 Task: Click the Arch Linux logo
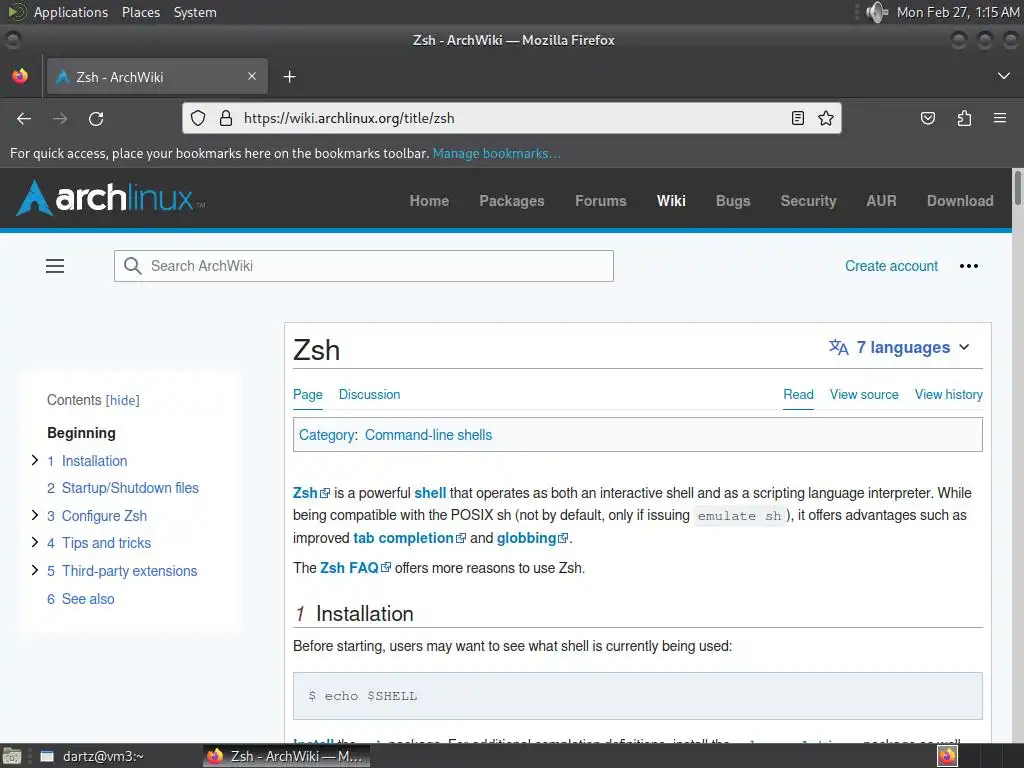[x=110, y=198]
